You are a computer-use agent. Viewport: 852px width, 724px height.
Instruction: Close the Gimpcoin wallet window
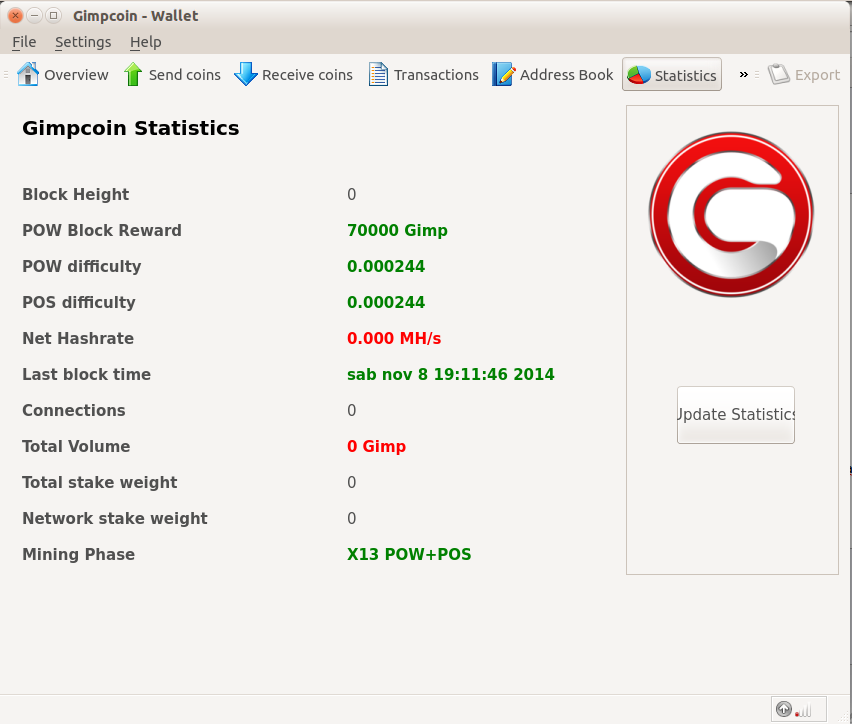coord(15,15)
